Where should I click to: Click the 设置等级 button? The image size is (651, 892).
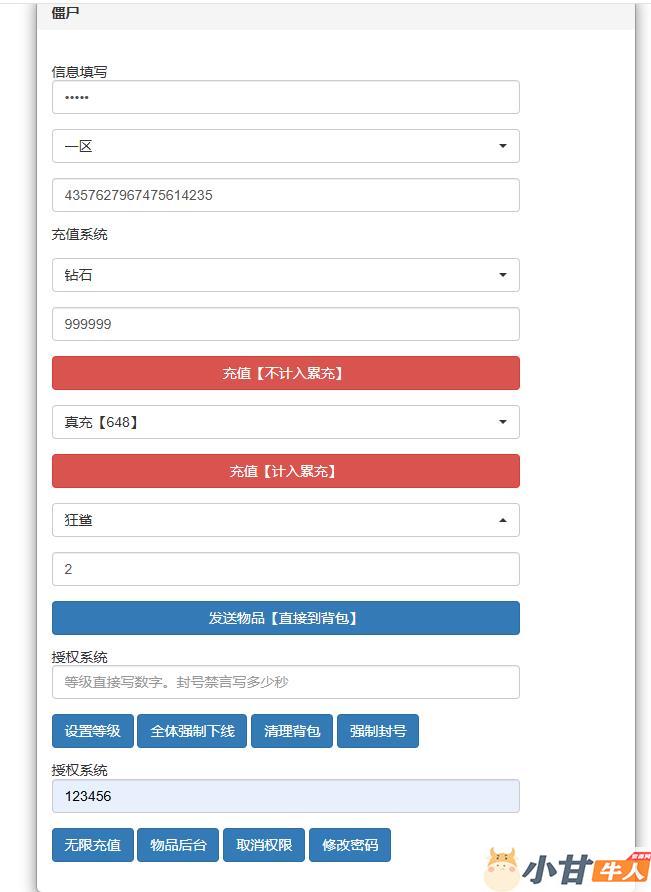coord(92,731)
